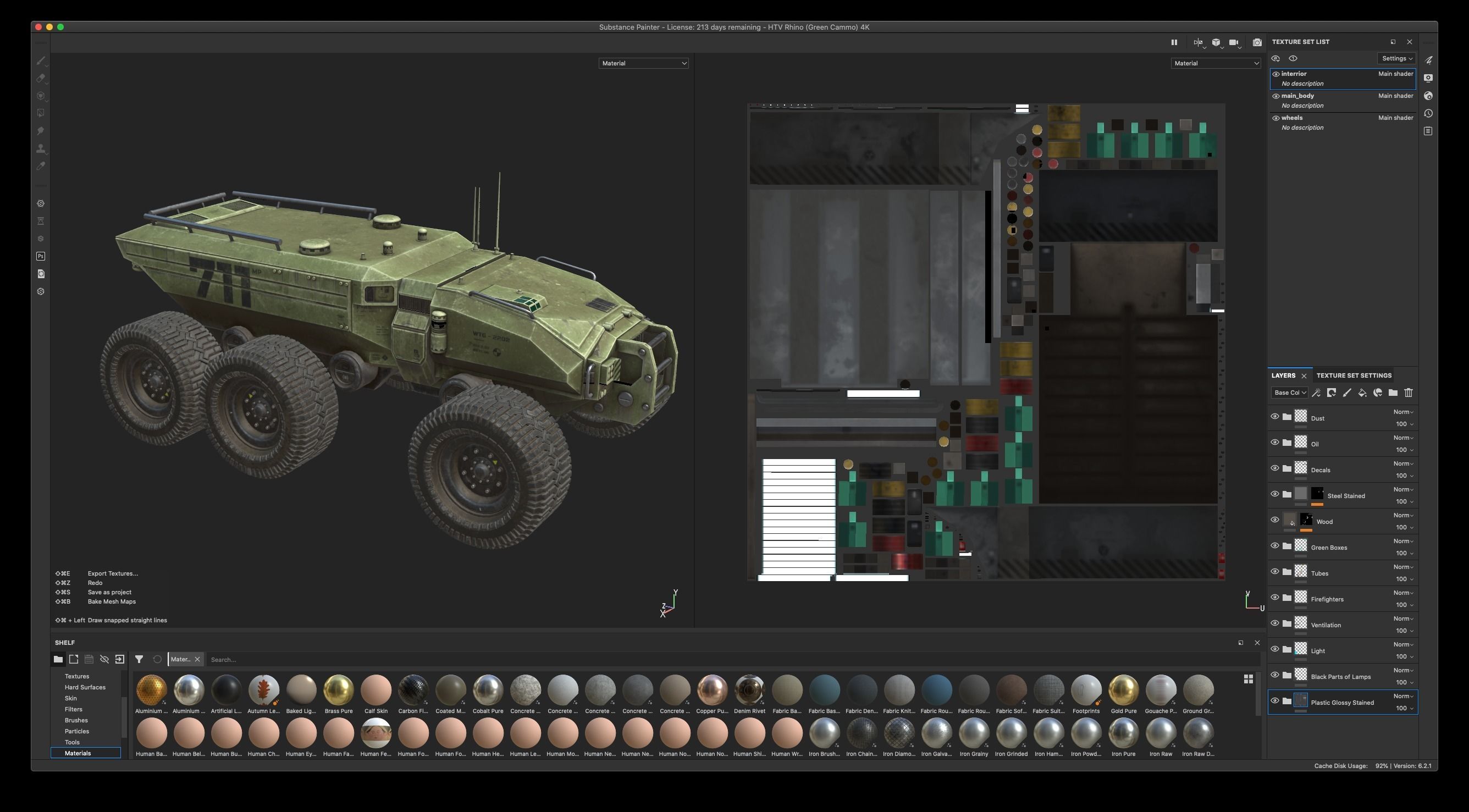Click the Export to Photoshop Ps icon
The height and width of the screenshot is (812, 1469).
pos(41,256)
